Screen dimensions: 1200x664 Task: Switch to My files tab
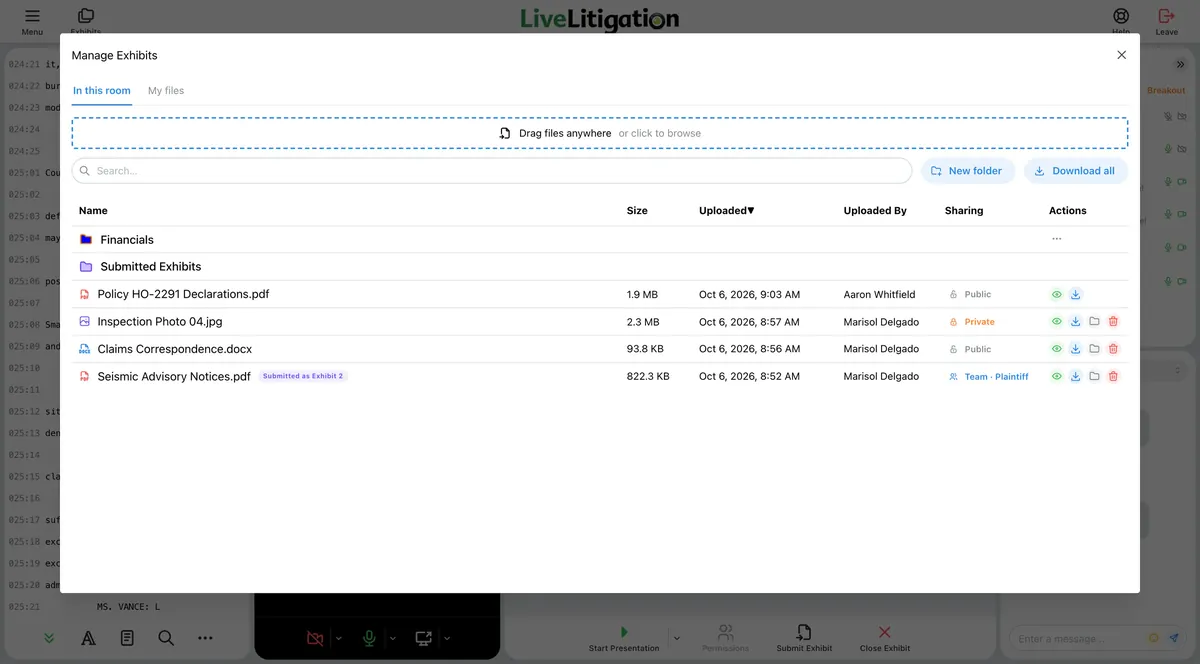[x=166, y=91]
